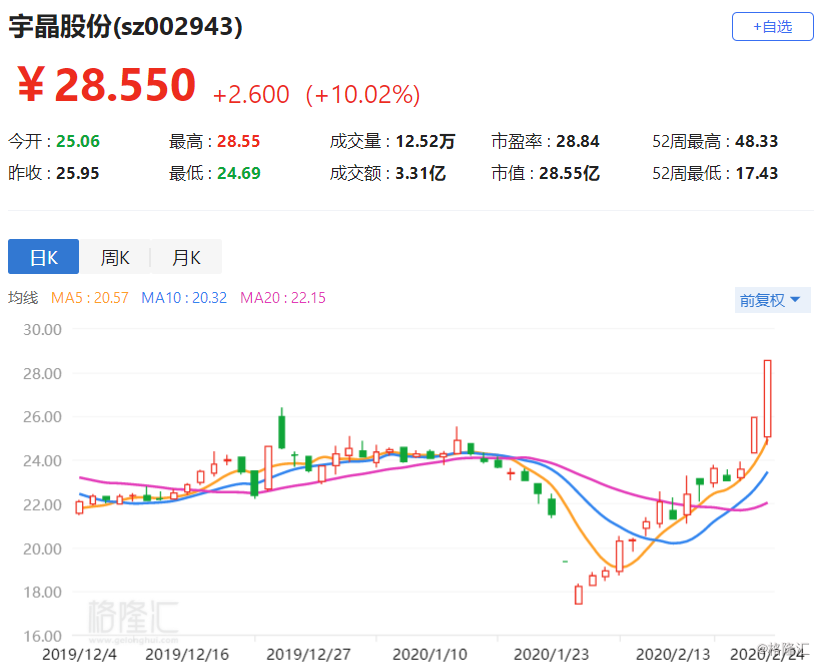Add the stock via +自选 button
817x663 pixels.
click(773, 27)
